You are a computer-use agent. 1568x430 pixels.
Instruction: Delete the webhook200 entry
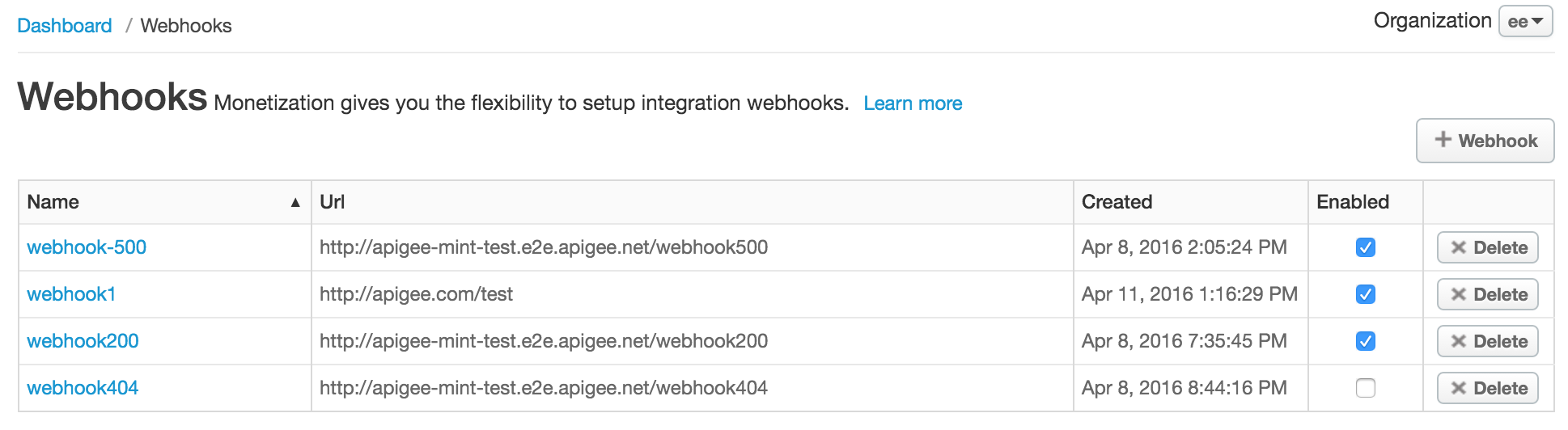click(x=1487, y=342)
